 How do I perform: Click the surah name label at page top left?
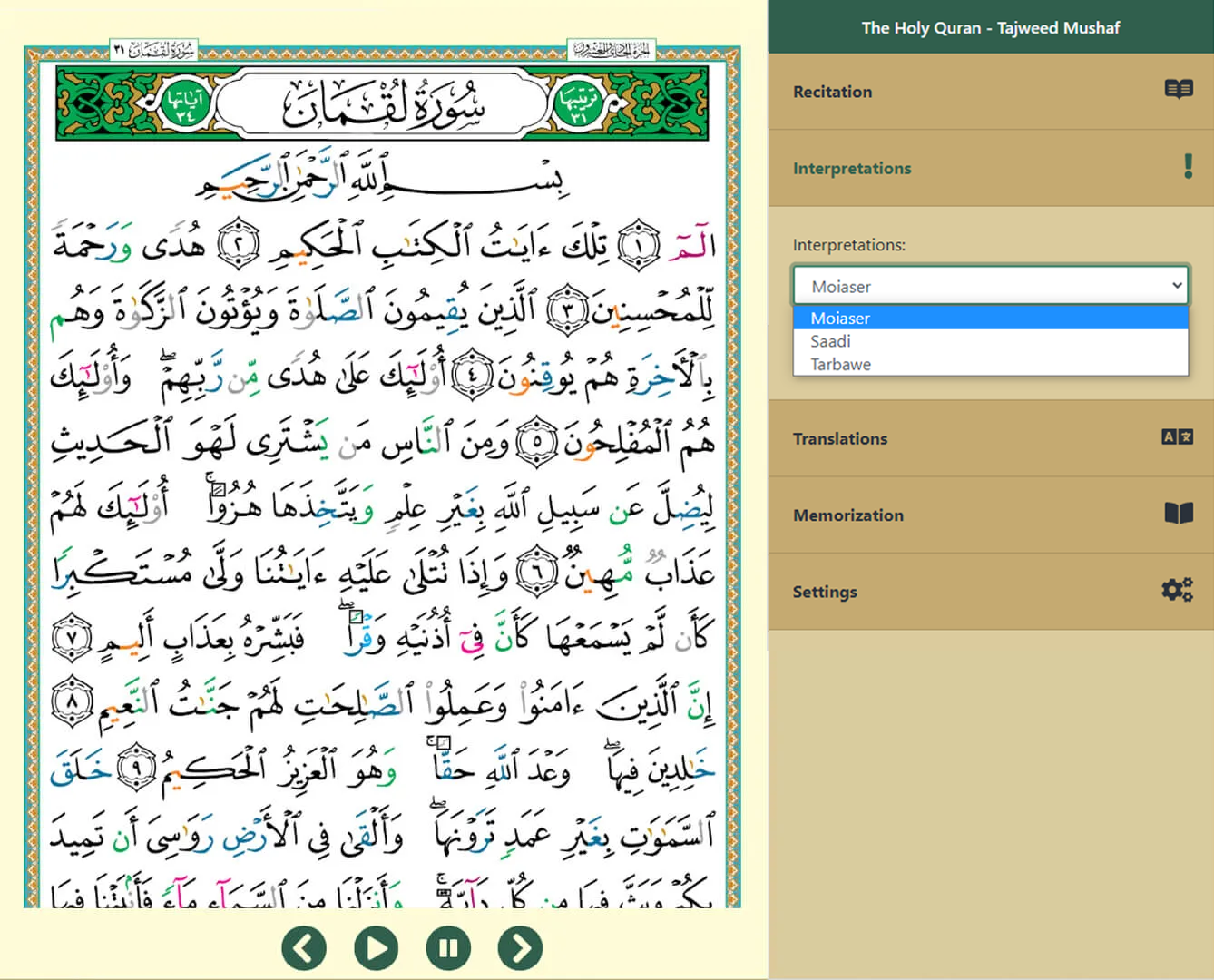[x=153, y=50]
